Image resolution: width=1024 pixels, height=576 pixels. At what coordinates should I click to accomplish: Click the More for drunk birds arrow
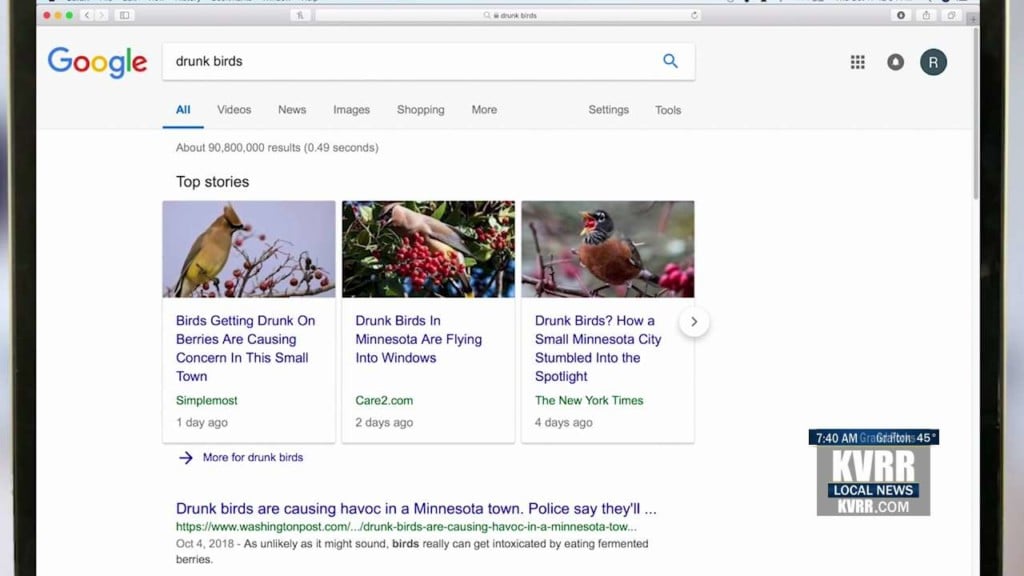click(x=185, y=458)
